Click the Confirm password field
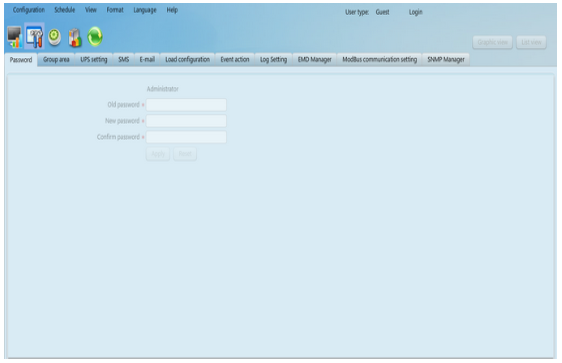Screen dimensions: 562x363 coord(186,137)
